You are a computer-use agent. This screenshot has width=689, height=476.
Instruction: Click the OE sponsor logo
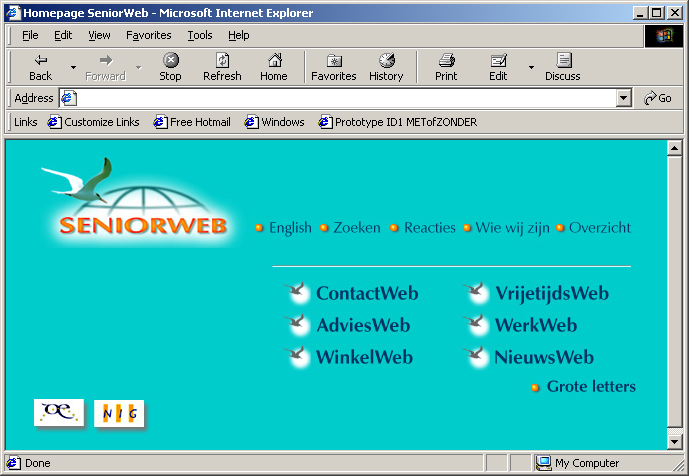pos(59,412)
